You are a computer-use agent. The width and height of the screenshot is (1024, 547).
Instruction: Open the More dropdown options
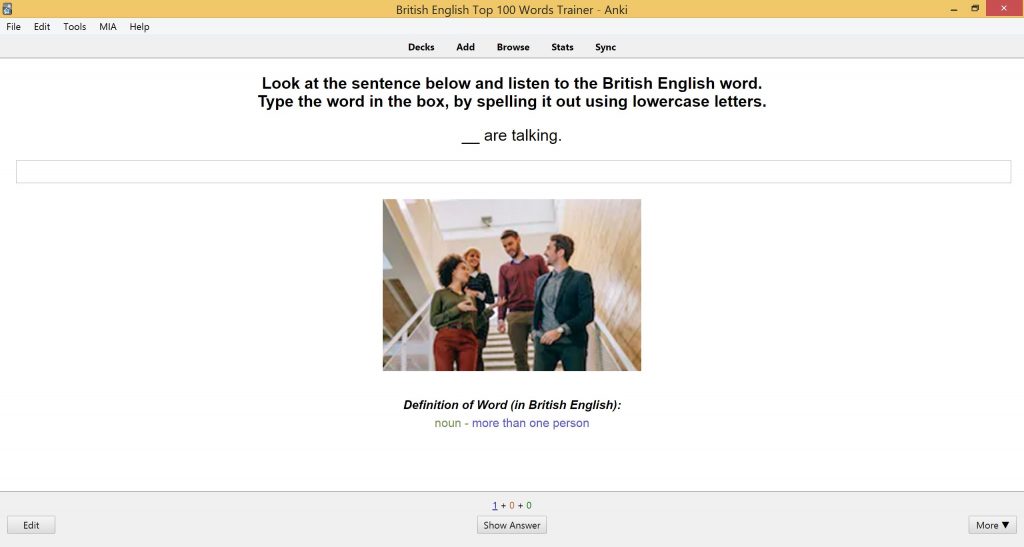point(993,525)
